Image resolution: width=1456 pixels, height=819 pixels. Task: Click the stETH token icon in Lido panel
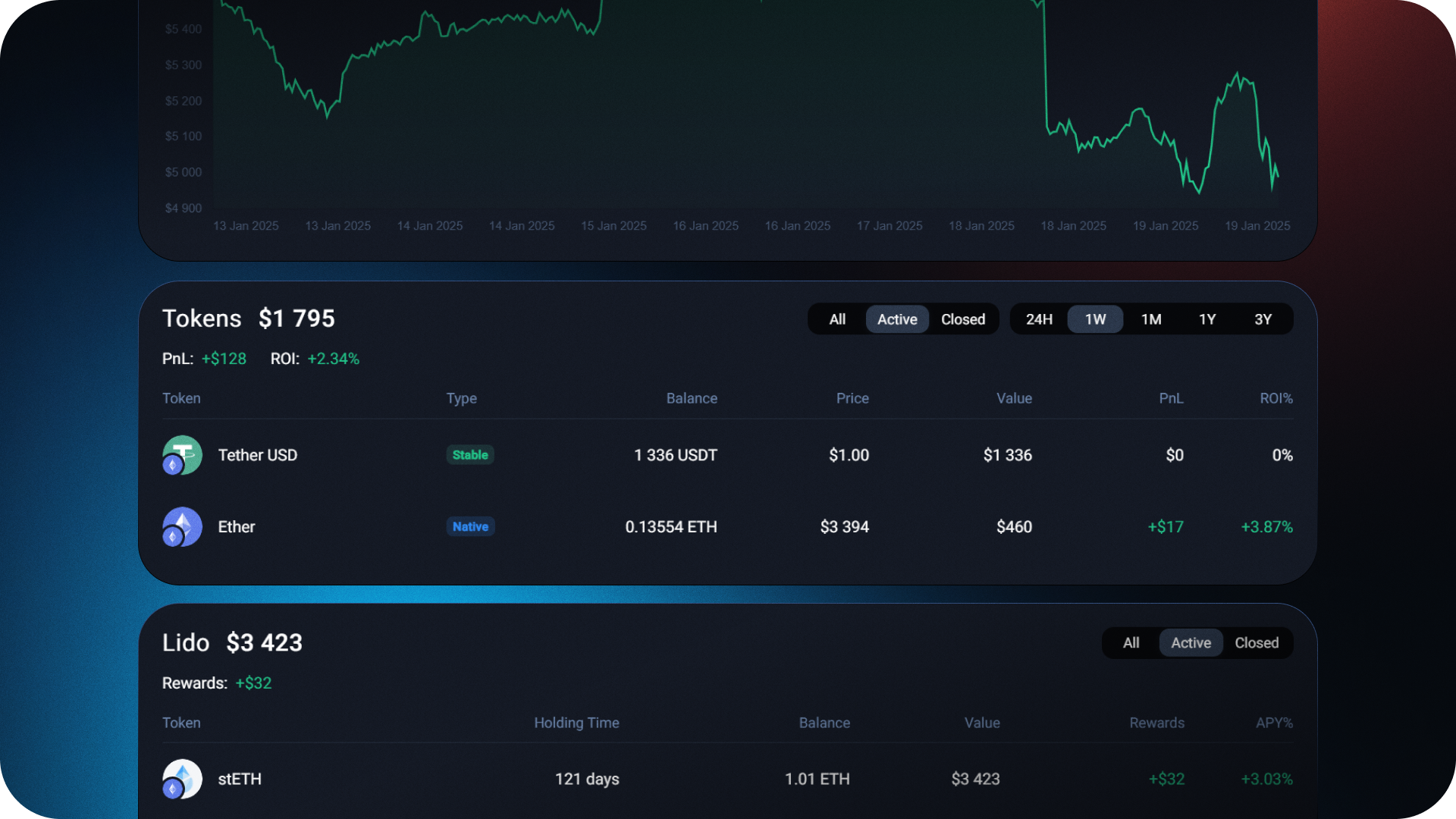[x=182, y=779]
